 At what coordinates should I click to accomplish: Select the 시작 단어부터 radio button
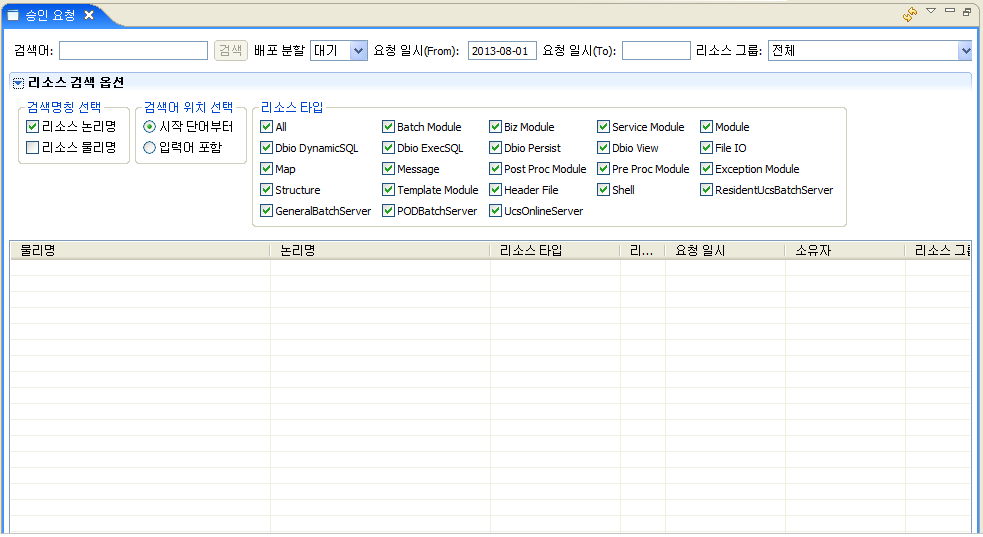pyautogui.click(x=150, y=127)
